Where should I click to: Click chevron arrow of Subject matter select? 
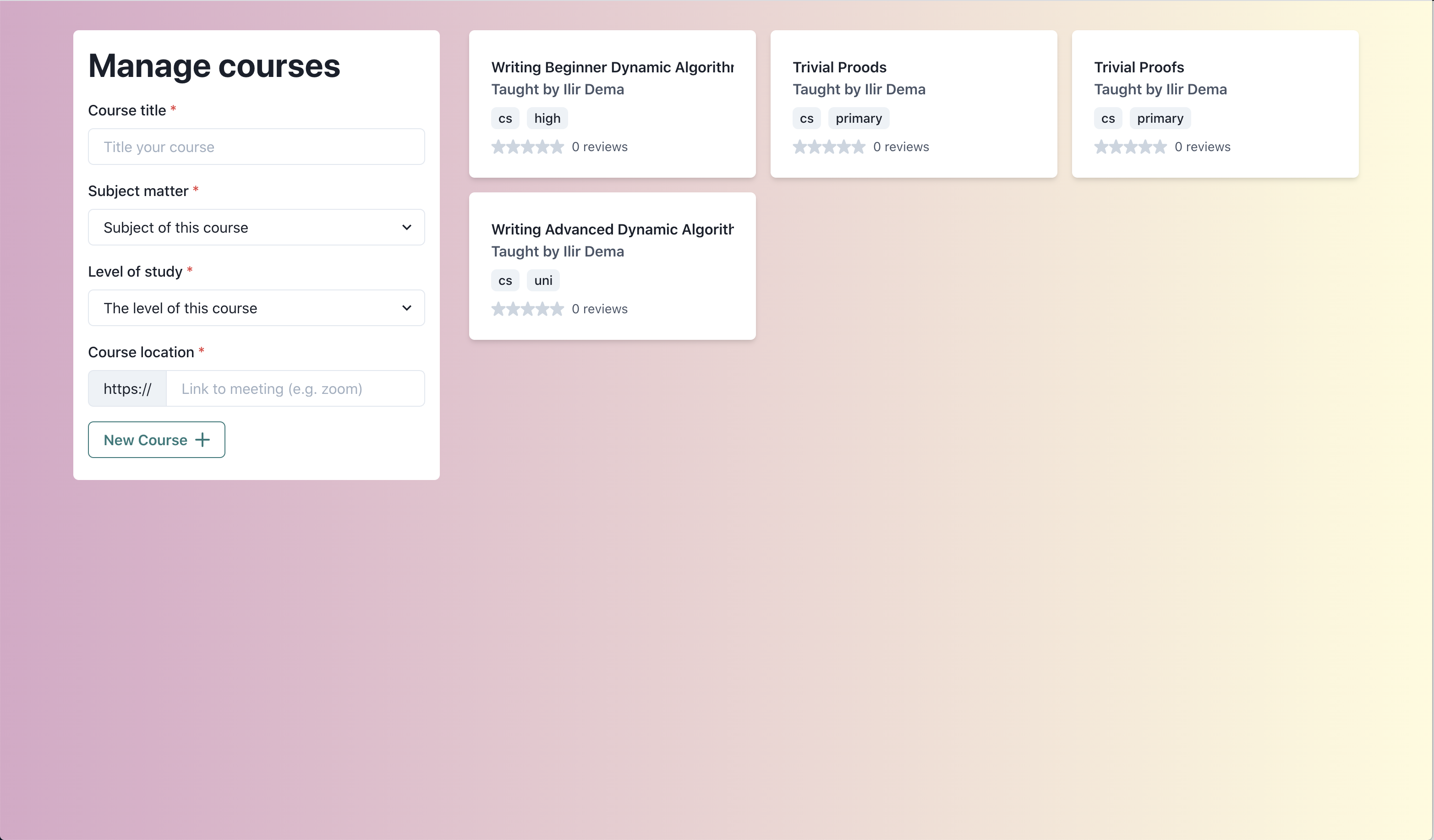pos(406,228)
